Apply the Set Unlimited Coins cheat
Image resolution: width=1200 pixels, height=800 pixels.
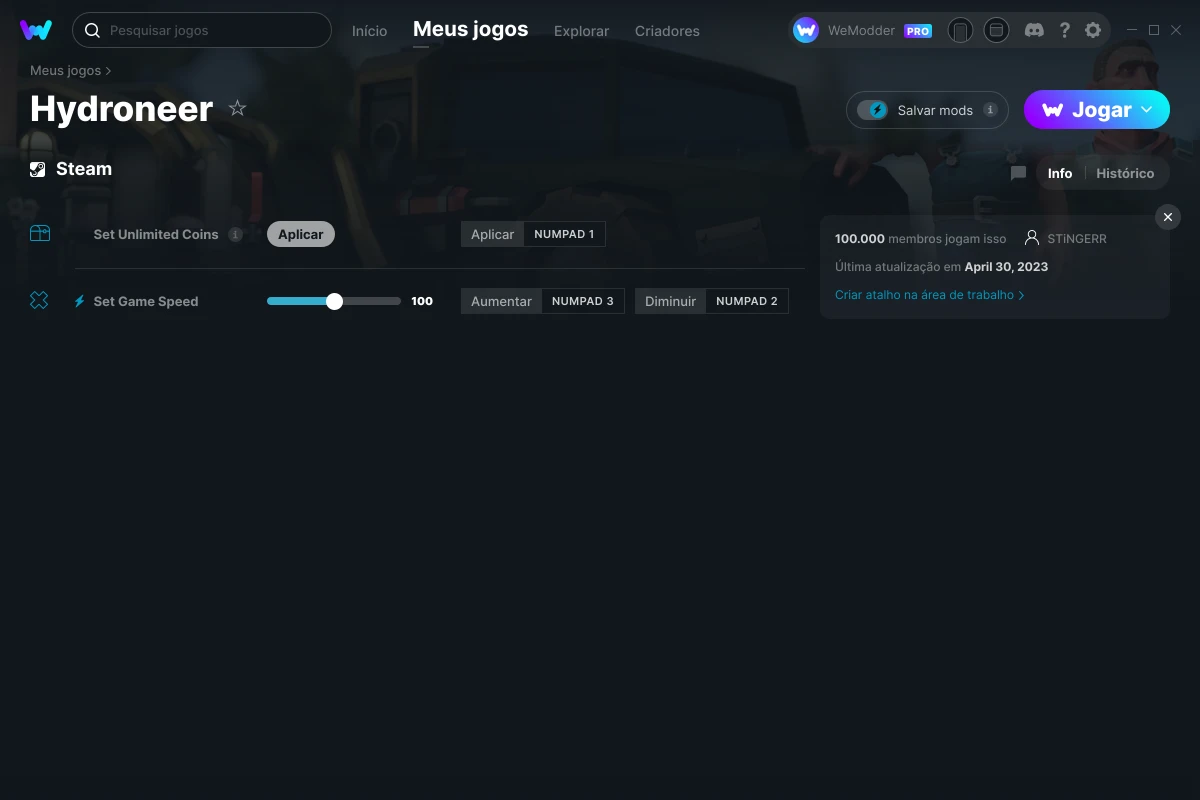click(x=301, y=234)
